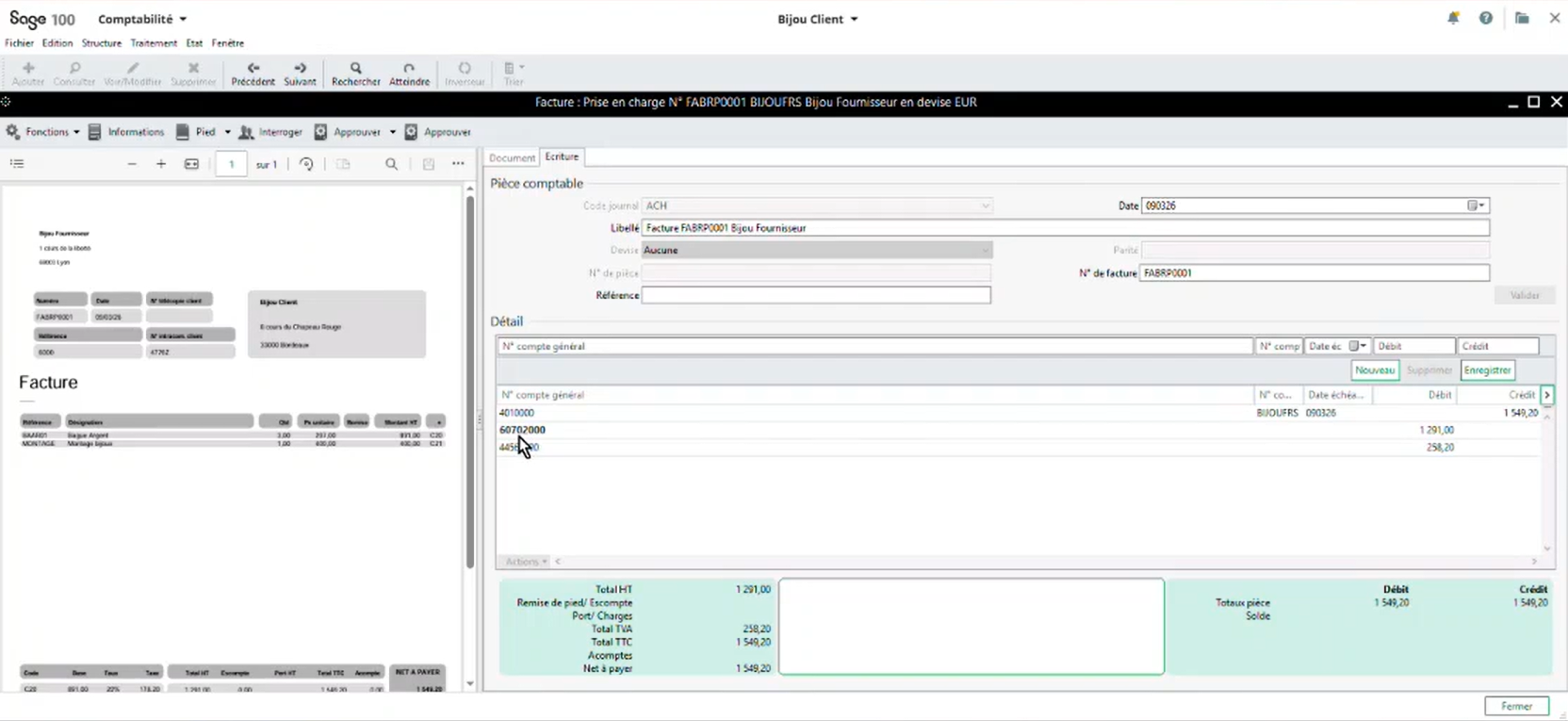Click the page layout icon in viewer
The image size is (1568, 721).
coord(343,164)
